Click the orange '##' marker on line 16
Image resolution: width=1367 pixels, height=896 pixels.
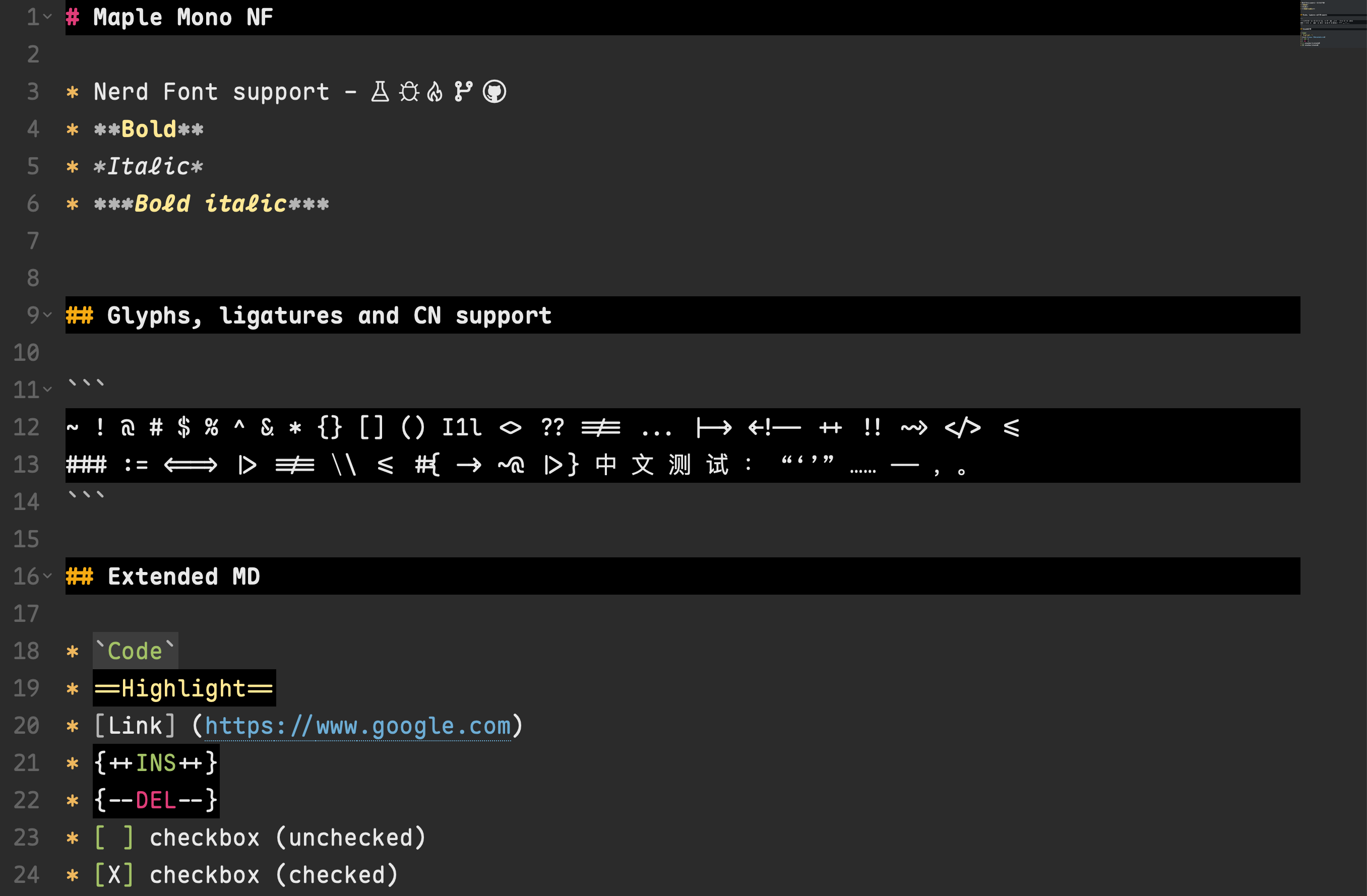pos(79,576)
